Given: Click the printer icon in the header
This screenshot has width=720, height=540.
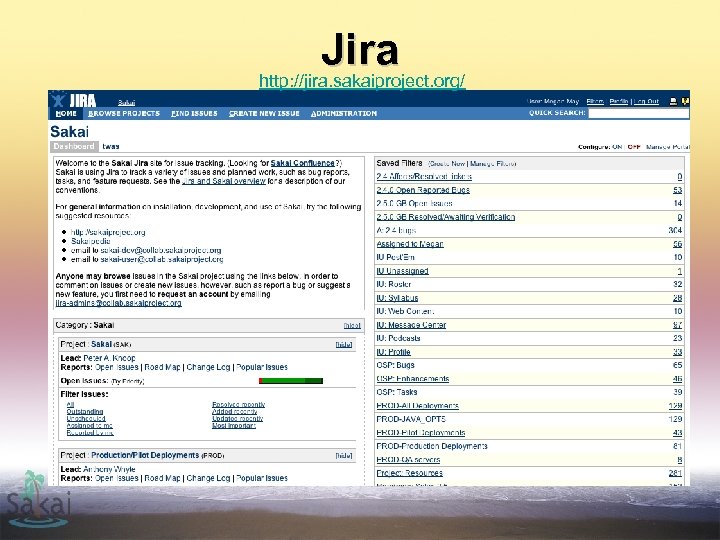Looking at the screenshot, I should [x=673, y=101].
